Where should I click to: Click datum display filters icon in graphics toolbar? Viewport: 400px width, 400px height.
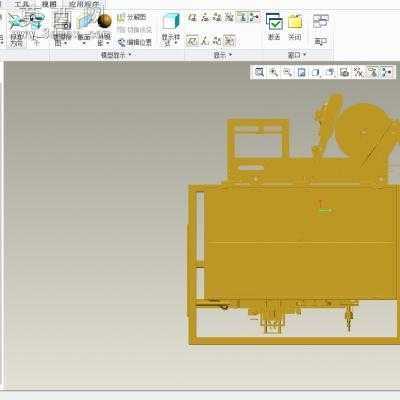coord(359,72)
